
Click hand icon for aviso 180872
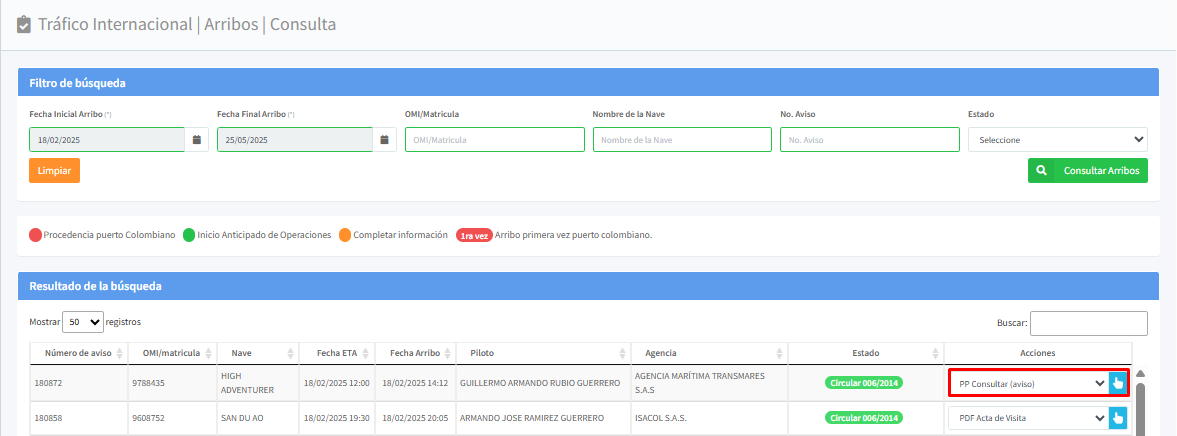click(x=1118, y=383)
